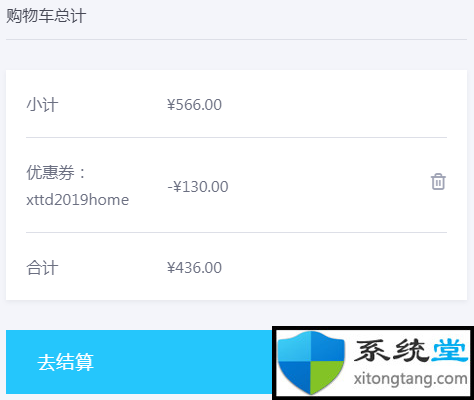The width and height of the screenshot is (474, 400).
Task: Click the horizontal rule below 购物车总计
Action: [x=236, y=39]
